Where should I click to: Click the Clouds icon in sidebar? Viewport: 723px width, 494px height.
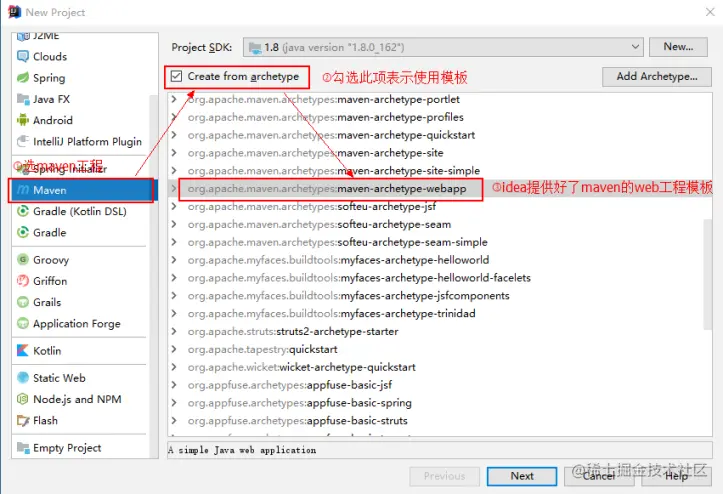[x=23, y=56]
